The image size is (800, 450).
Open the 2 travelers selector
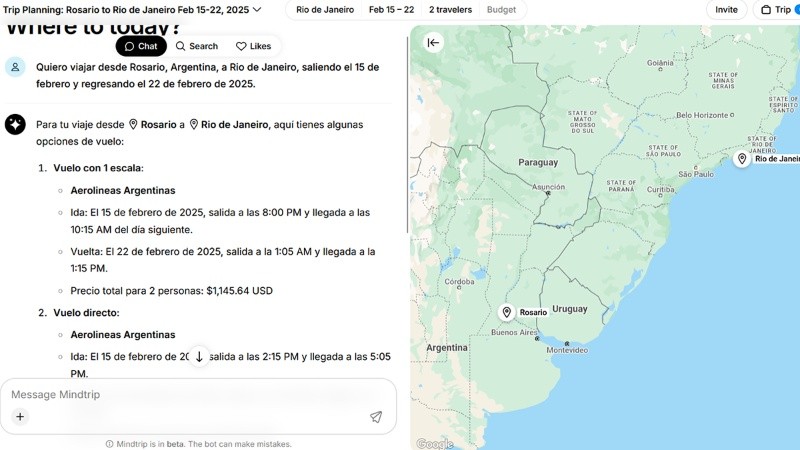(450, 10)
